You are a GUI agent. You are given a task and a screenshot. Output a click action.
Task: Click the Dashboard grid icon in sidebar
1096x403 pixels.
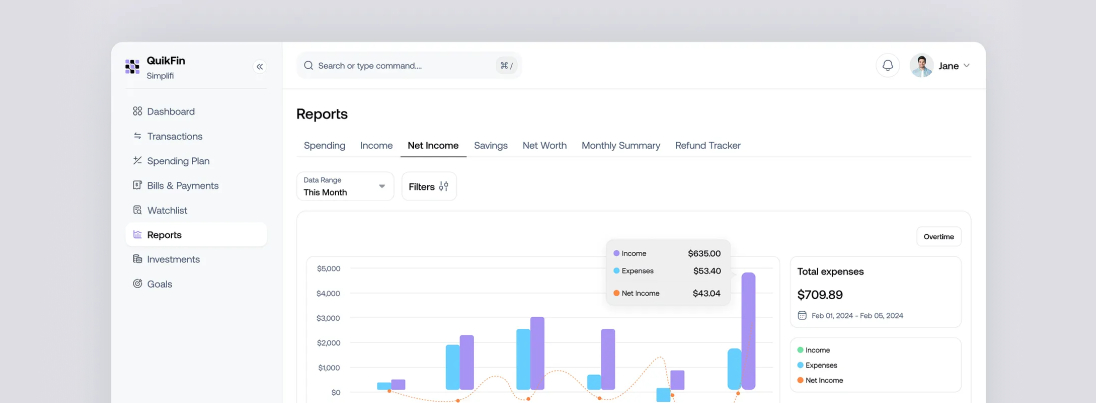tap(137, 111)
